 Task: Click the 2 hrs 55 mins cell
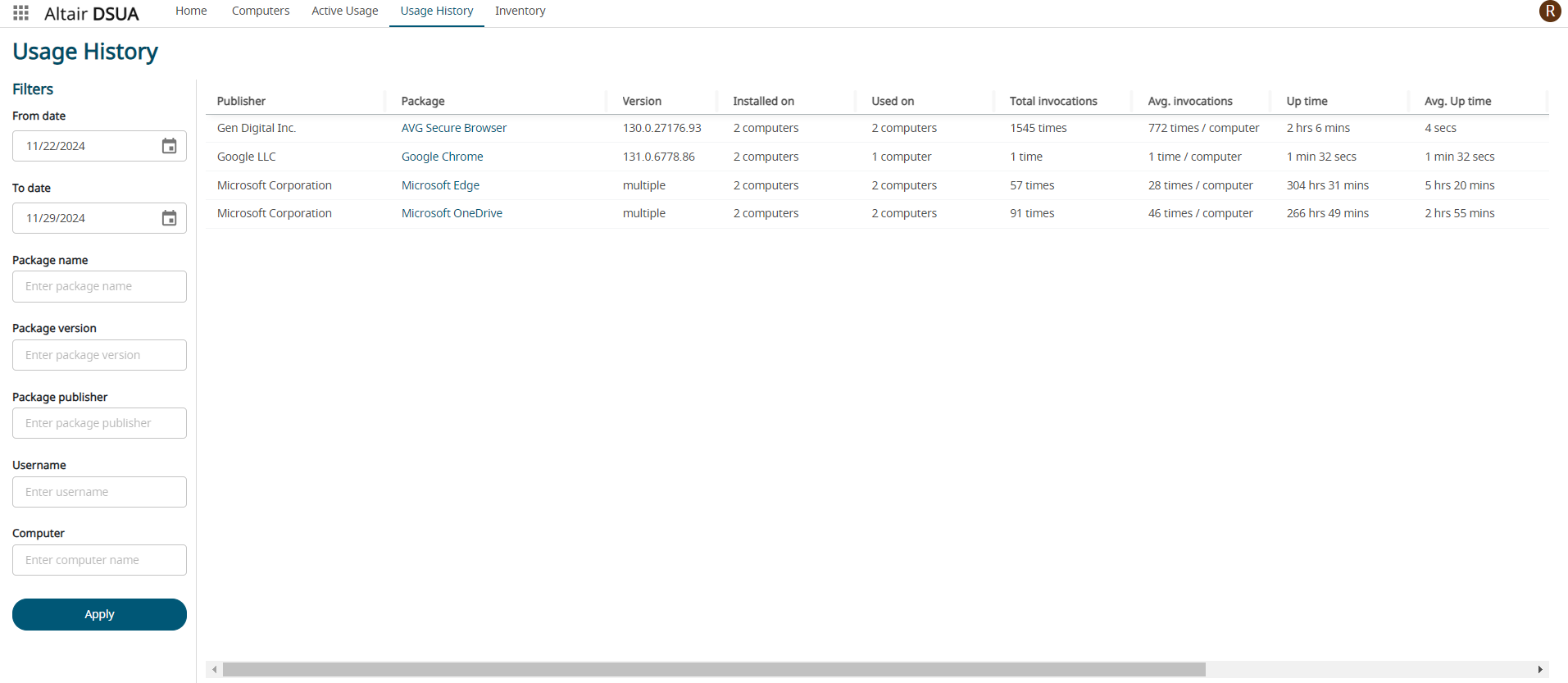[x=1460, y=214]
